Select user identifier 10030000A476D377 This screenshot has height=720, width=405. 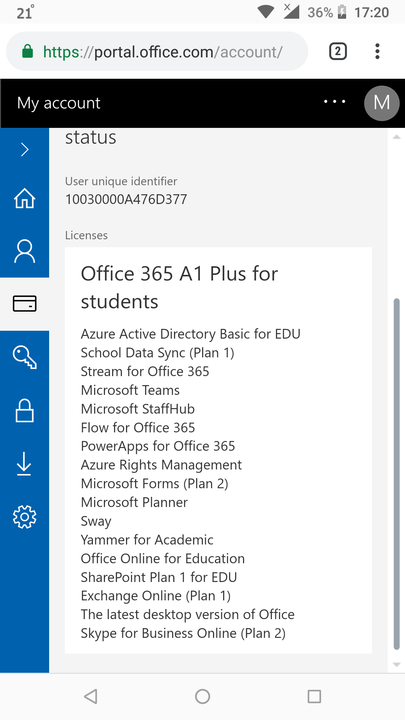126,199
